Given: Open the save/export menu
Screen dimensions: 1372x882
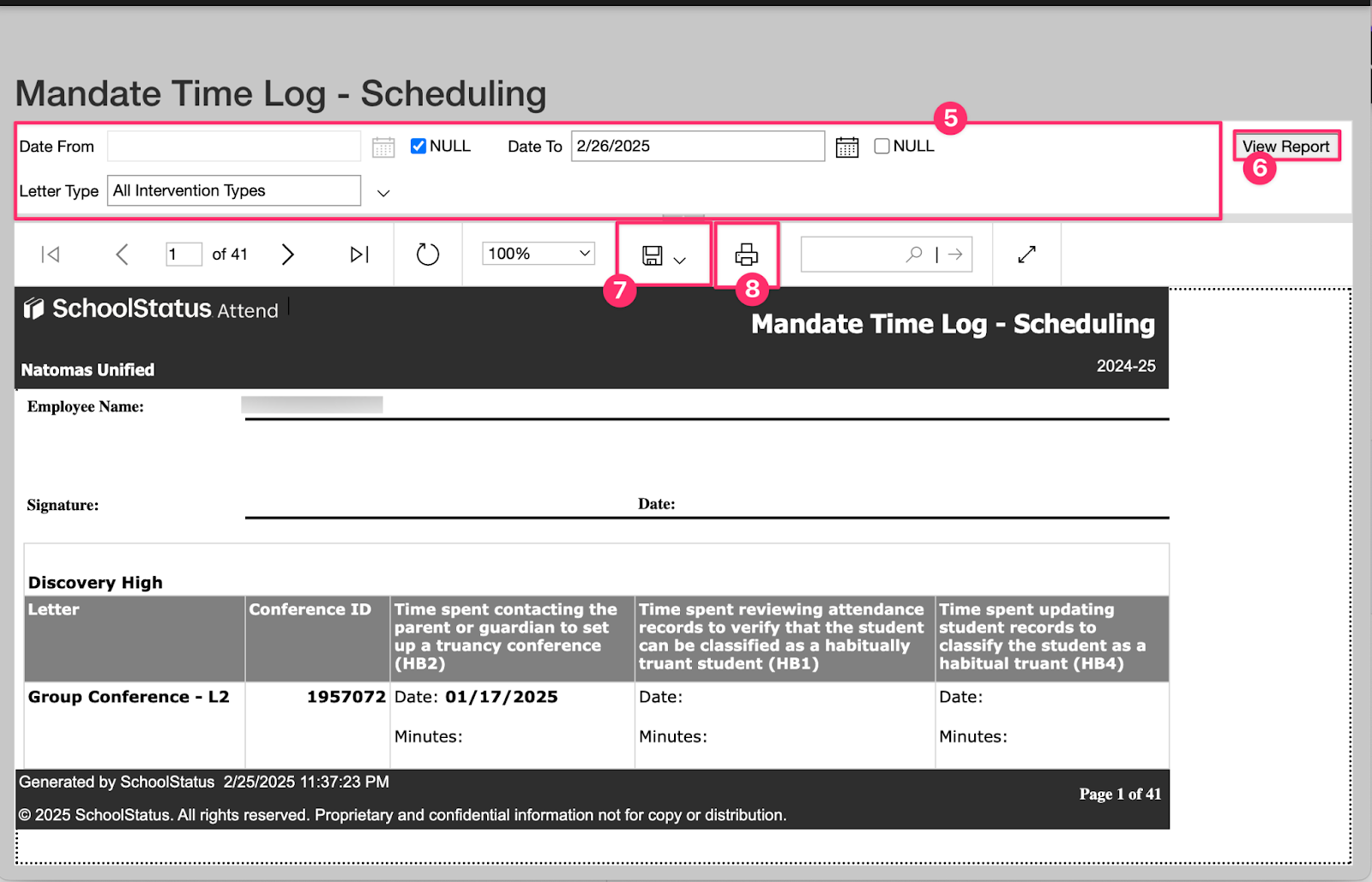Looking at the screenshot, I should point(664,255).
